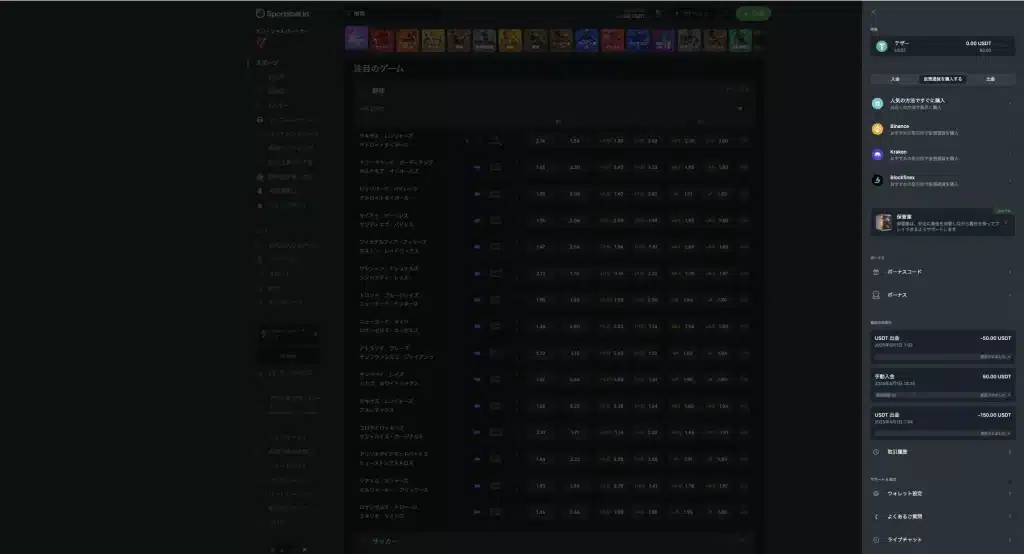Click the ライブチャット icon
The image size is (1024, 554).
click(x=876, y=540)
